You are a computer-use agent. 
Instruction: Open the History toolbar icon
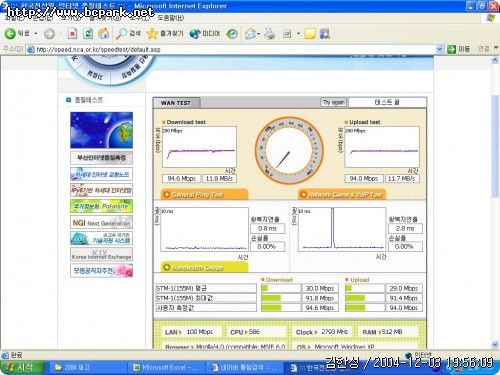[232, 34]
